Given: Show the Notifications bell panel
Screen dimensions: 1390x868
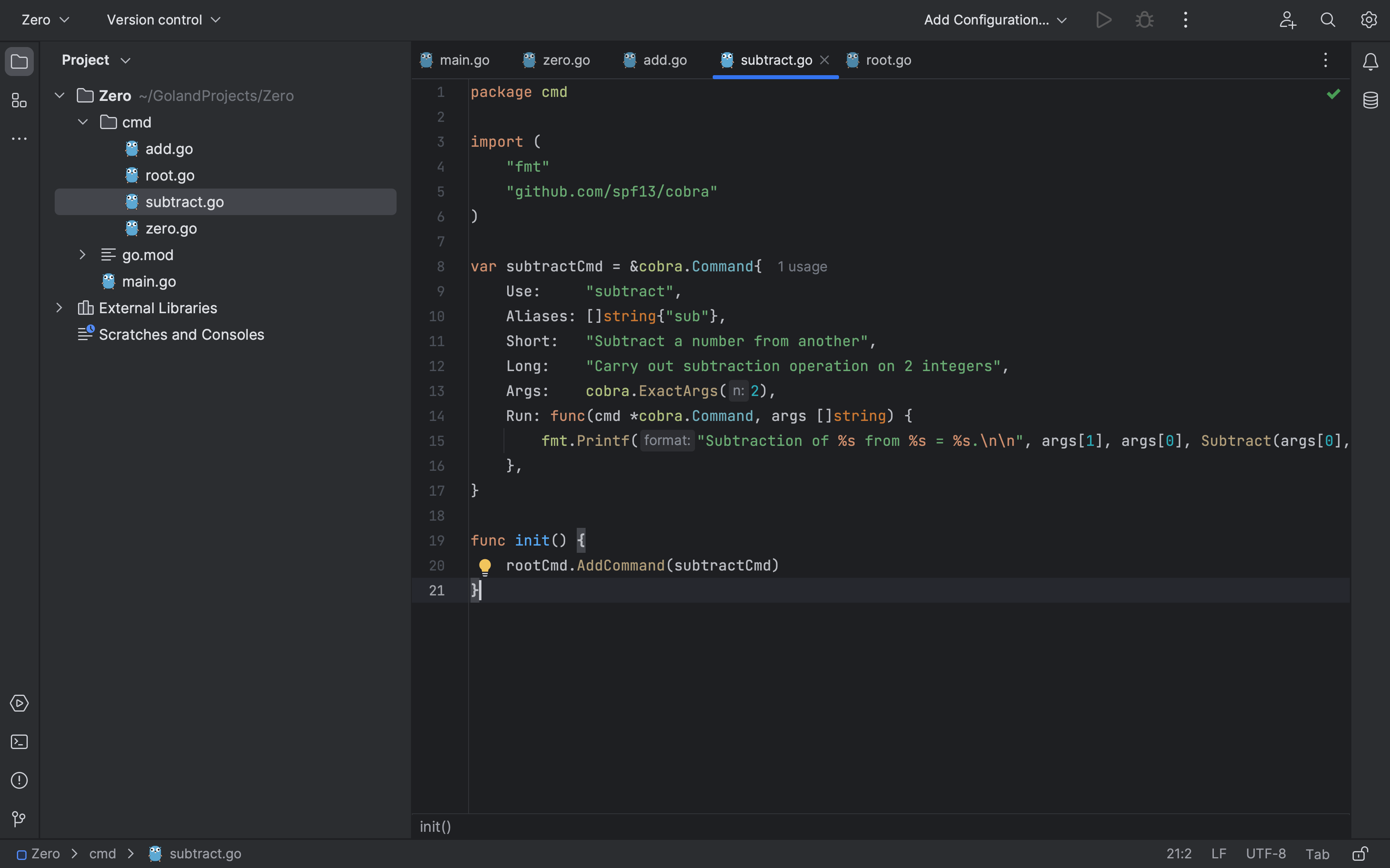Looking at the screenshot, I should click(x=1370, y=62).
